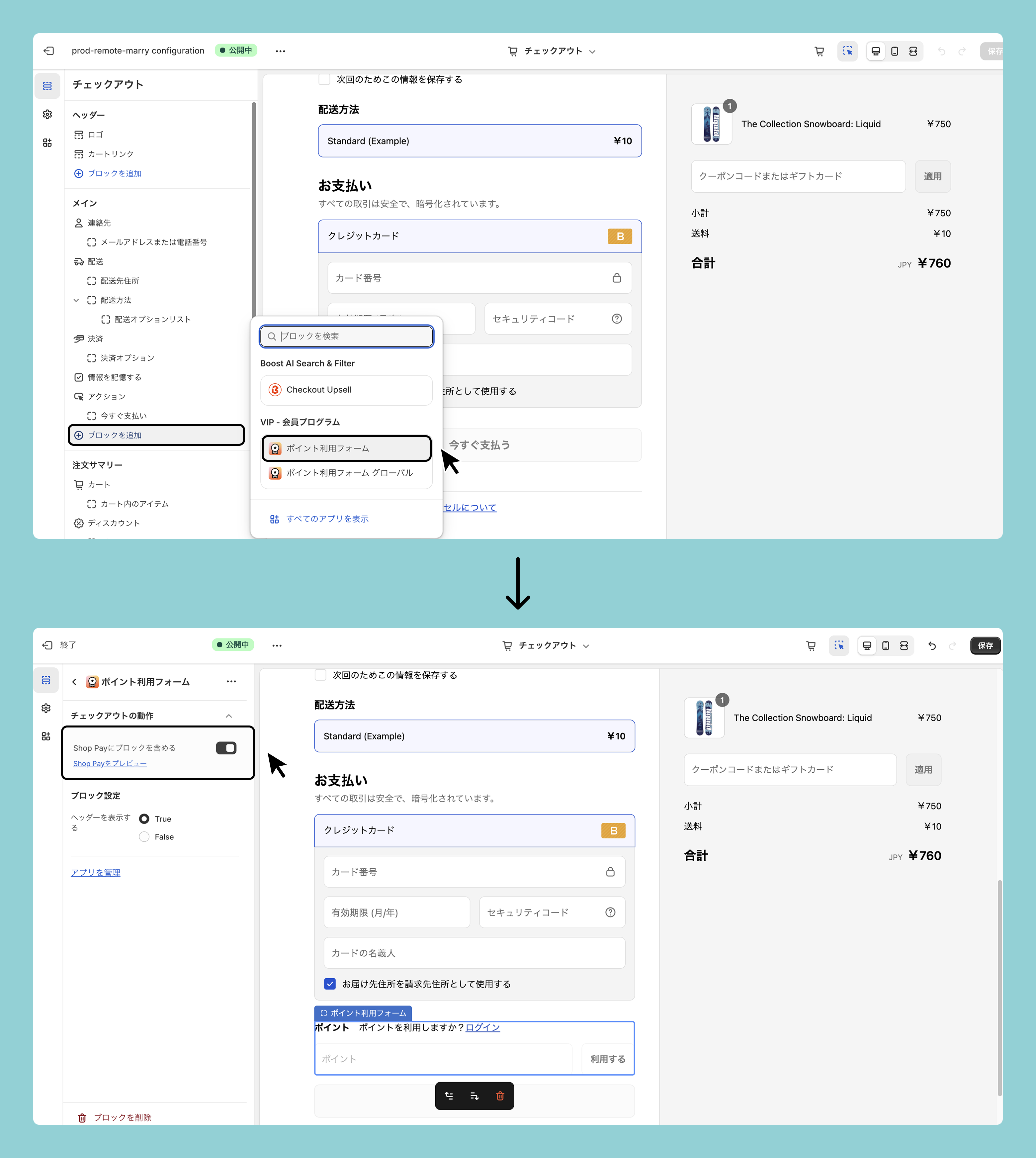Open the apps icon in upper sidebar
The image size is (1036, 1158).
pyautogui.click(x=47, y=142)
